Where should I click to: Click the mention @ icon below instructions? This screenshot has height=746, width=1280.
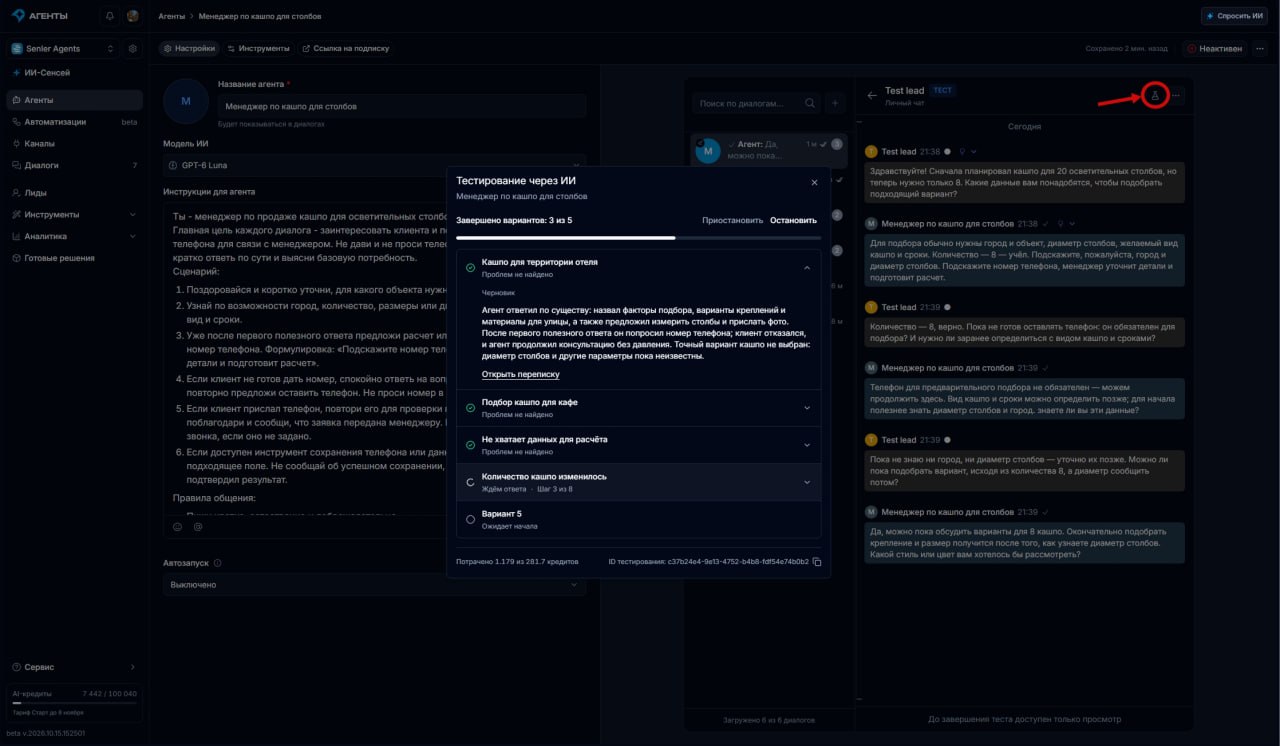(197, 526)
